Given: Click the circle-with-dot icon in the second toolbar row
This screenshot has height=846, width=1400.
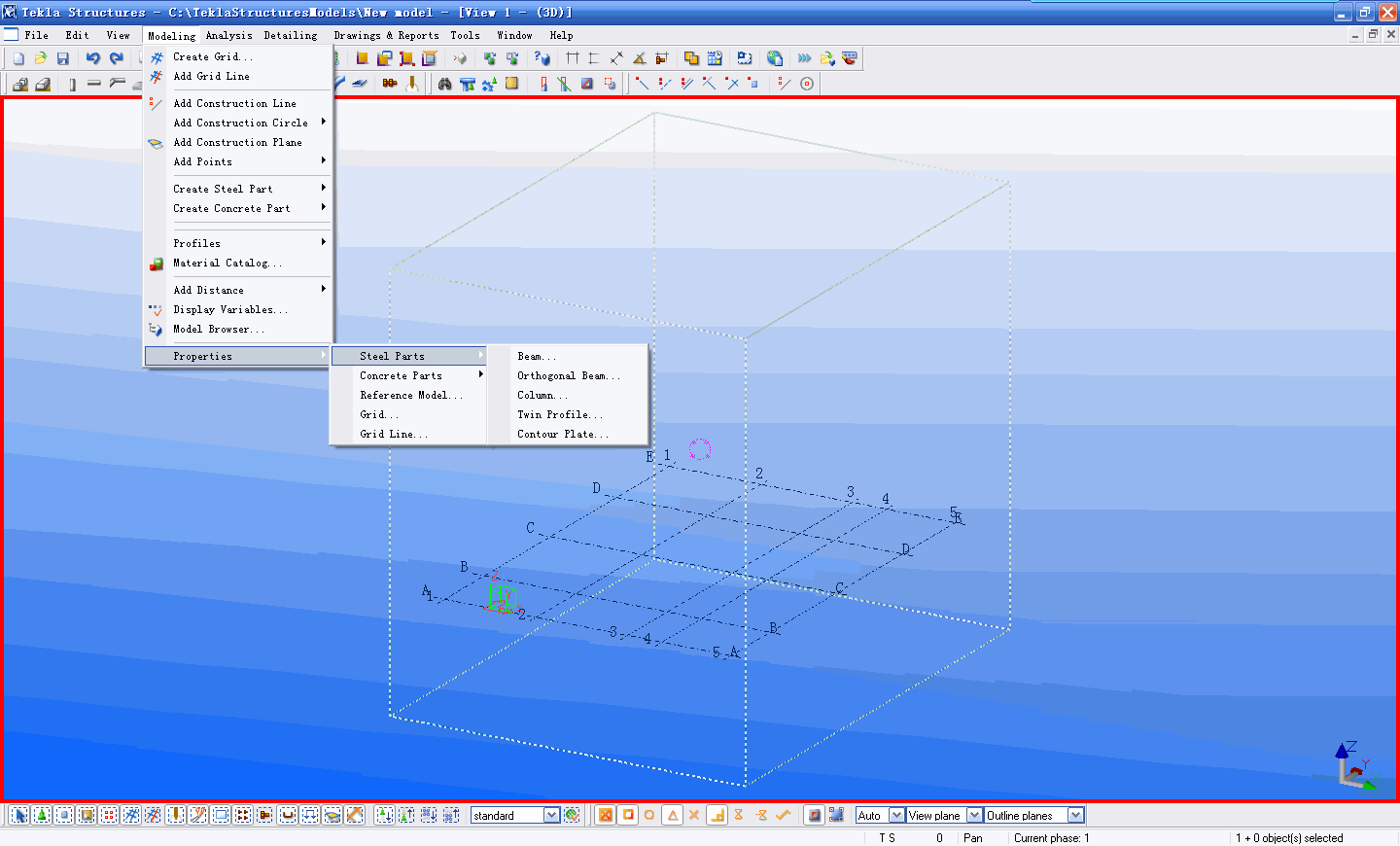Looking at the screenshot, I should (806, 84).
